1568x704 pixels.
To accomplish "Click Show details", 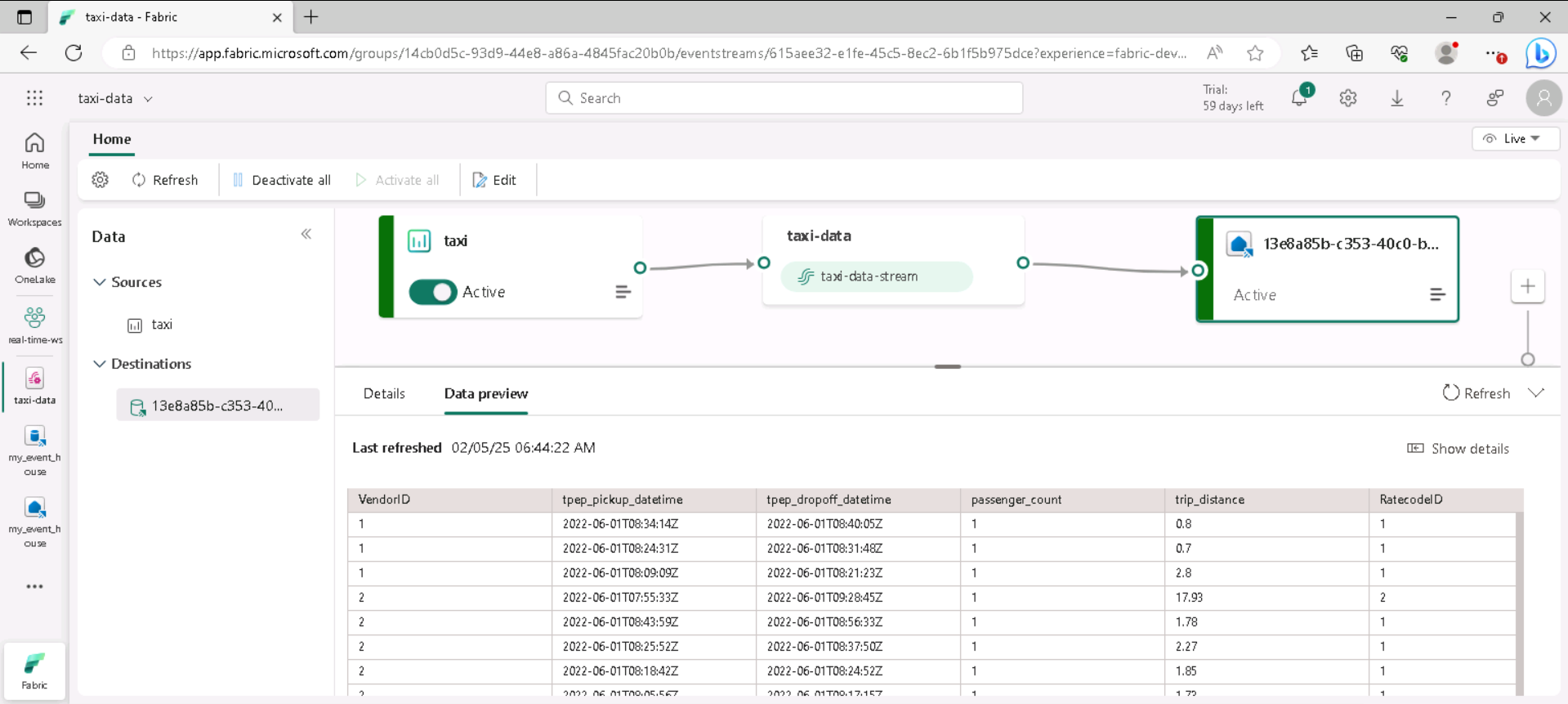I will (x=1459, y=449).
